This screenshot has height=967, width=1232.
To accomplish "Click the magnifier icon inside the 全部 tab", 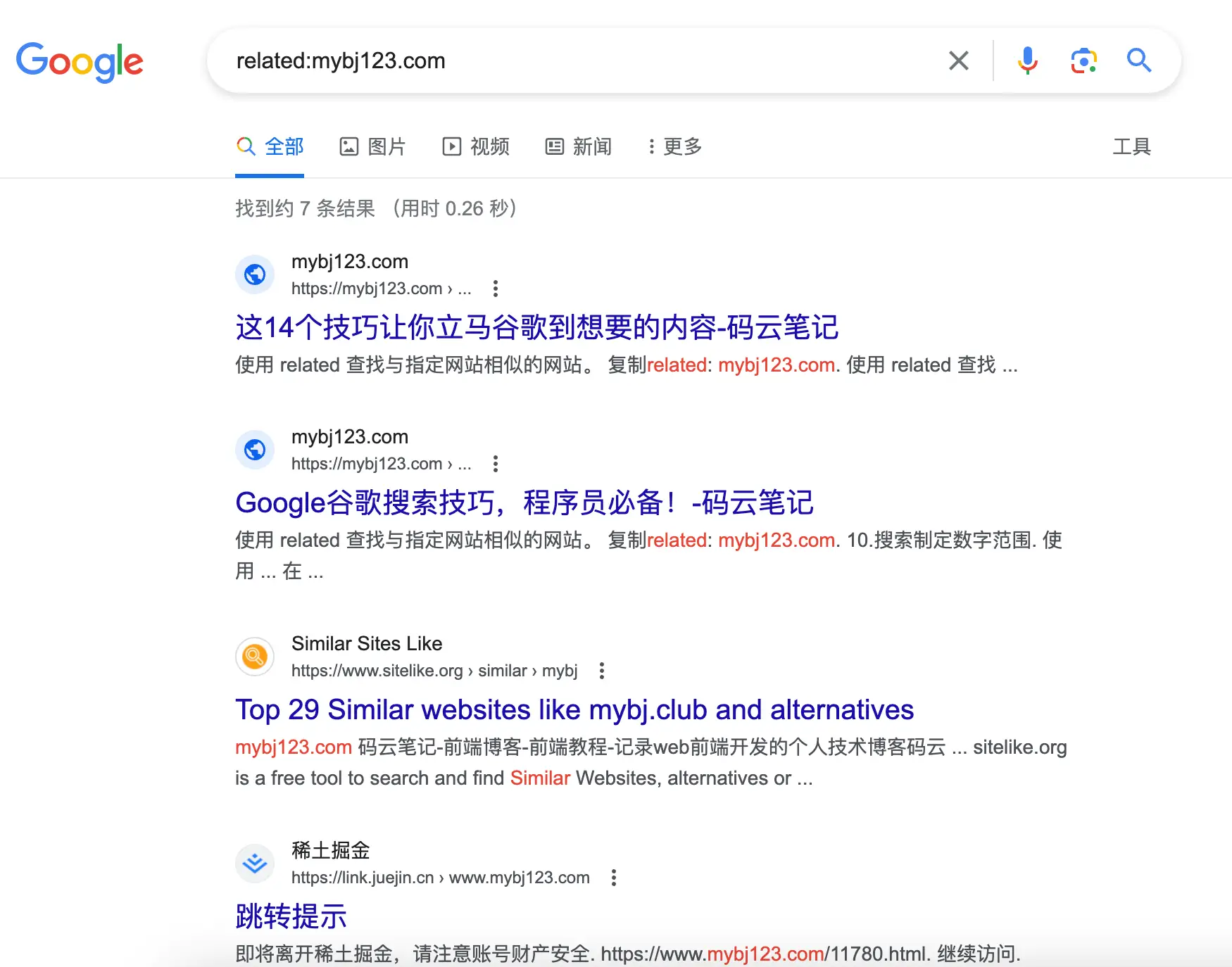I will click(x=246, y=146).
